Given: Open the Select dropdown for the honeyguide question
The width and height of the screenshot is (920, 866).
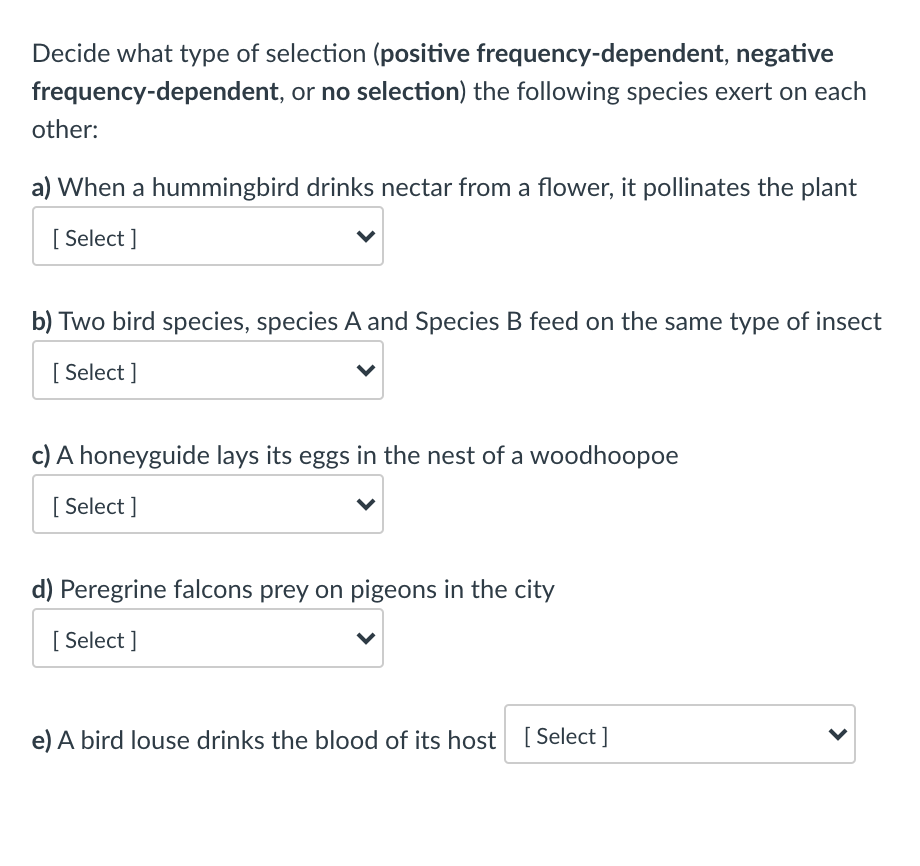Looking at the screenshot, I should pyautogui.click(x=207, y=504).
